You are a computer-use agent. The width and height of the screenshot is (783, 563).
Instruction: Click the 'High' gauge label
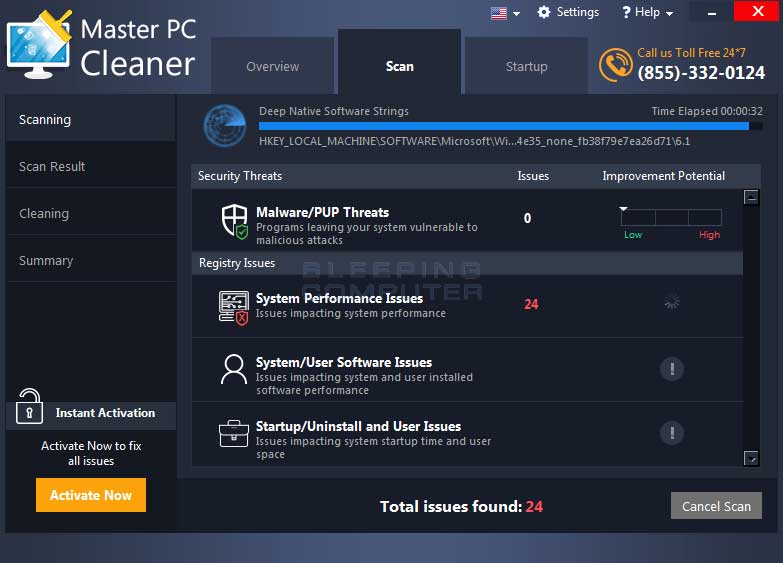click(x=709, y=235)
